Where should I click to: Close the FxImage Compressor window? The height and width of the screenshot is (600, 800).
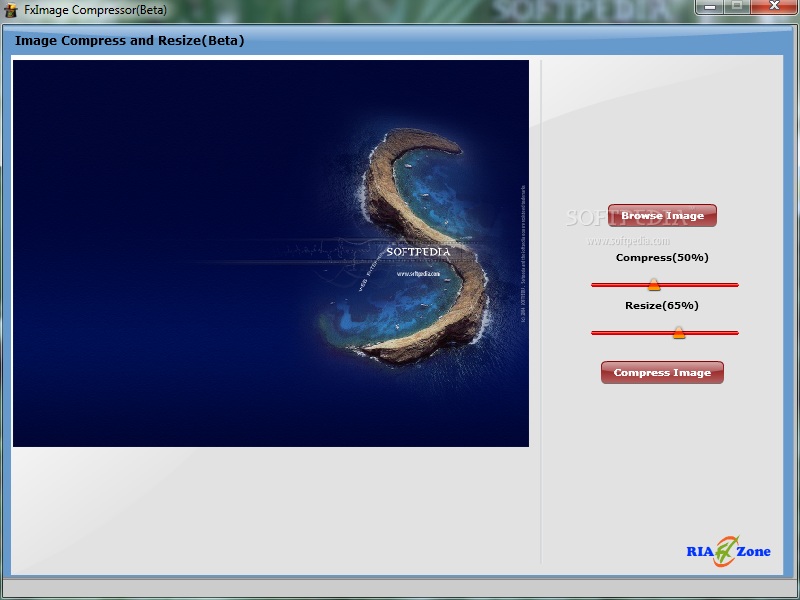pos(773,7)
